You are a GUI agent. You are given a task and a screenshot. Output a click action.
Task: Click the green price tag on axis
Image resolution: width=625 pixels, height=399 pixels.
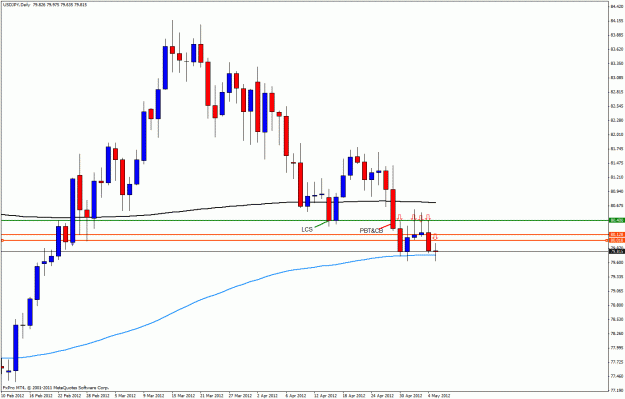tap(616, 220)
